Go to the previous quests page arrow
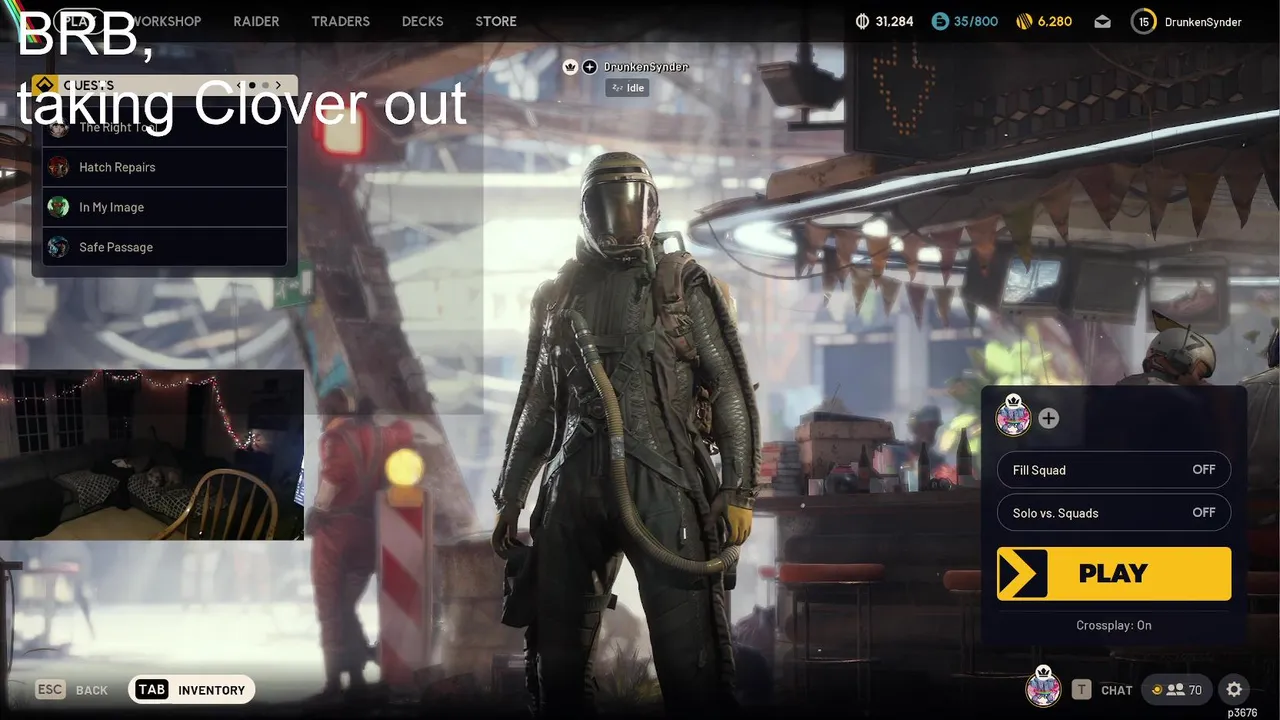This screenshot has height=720, width=1280. 239,85
